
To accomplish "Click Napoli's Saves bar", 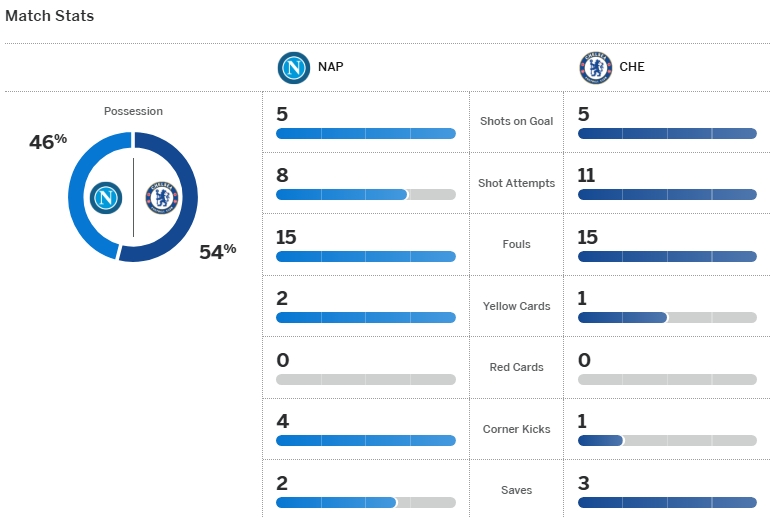I will pos(365,502).
